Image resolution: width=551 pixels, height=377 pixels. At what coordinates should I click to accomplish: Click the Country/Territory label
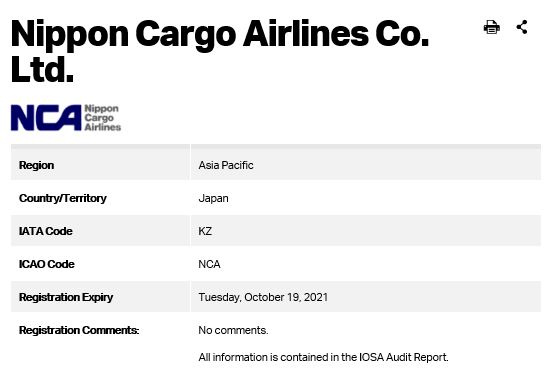click(63, 198)
